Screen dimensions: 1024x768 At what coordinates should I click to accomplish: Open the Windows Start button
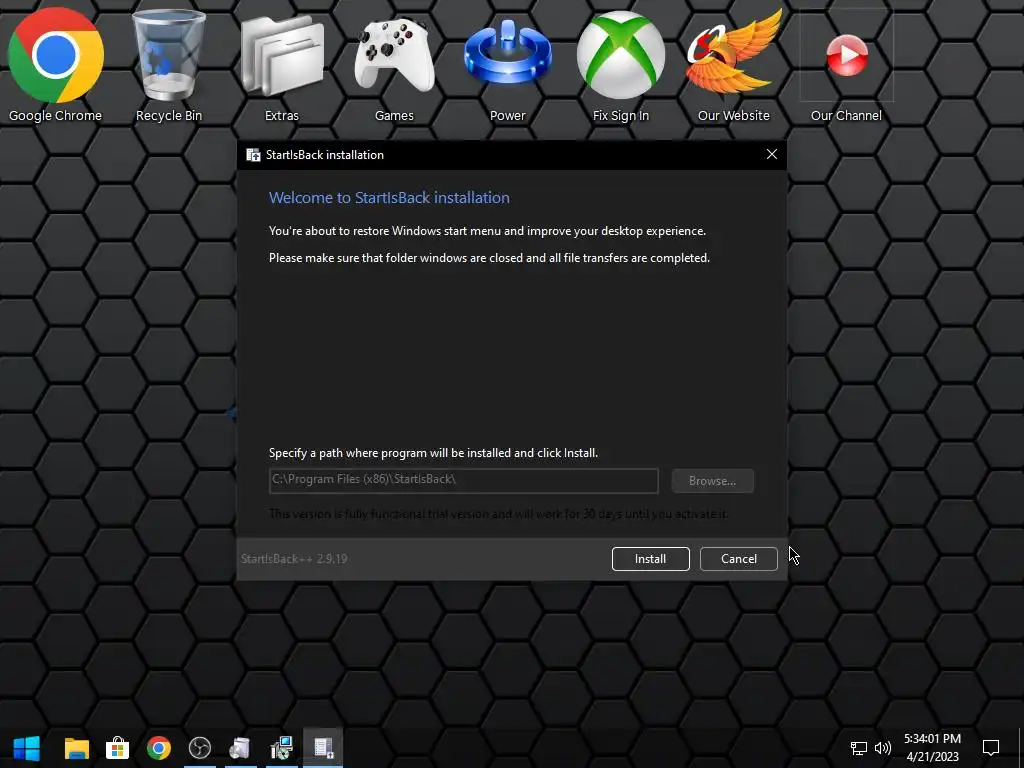tap(26, 748)
